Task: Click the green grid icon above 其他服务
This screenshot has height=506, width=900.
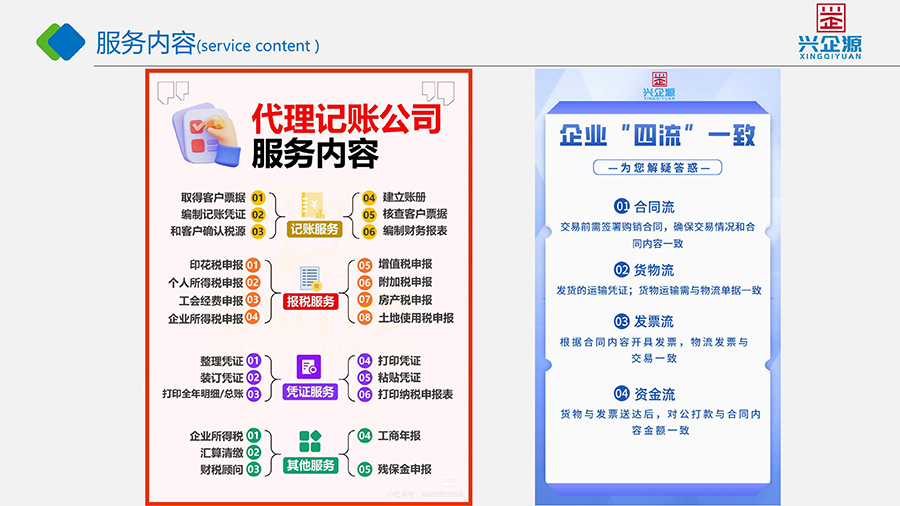Action: point(310,442)
